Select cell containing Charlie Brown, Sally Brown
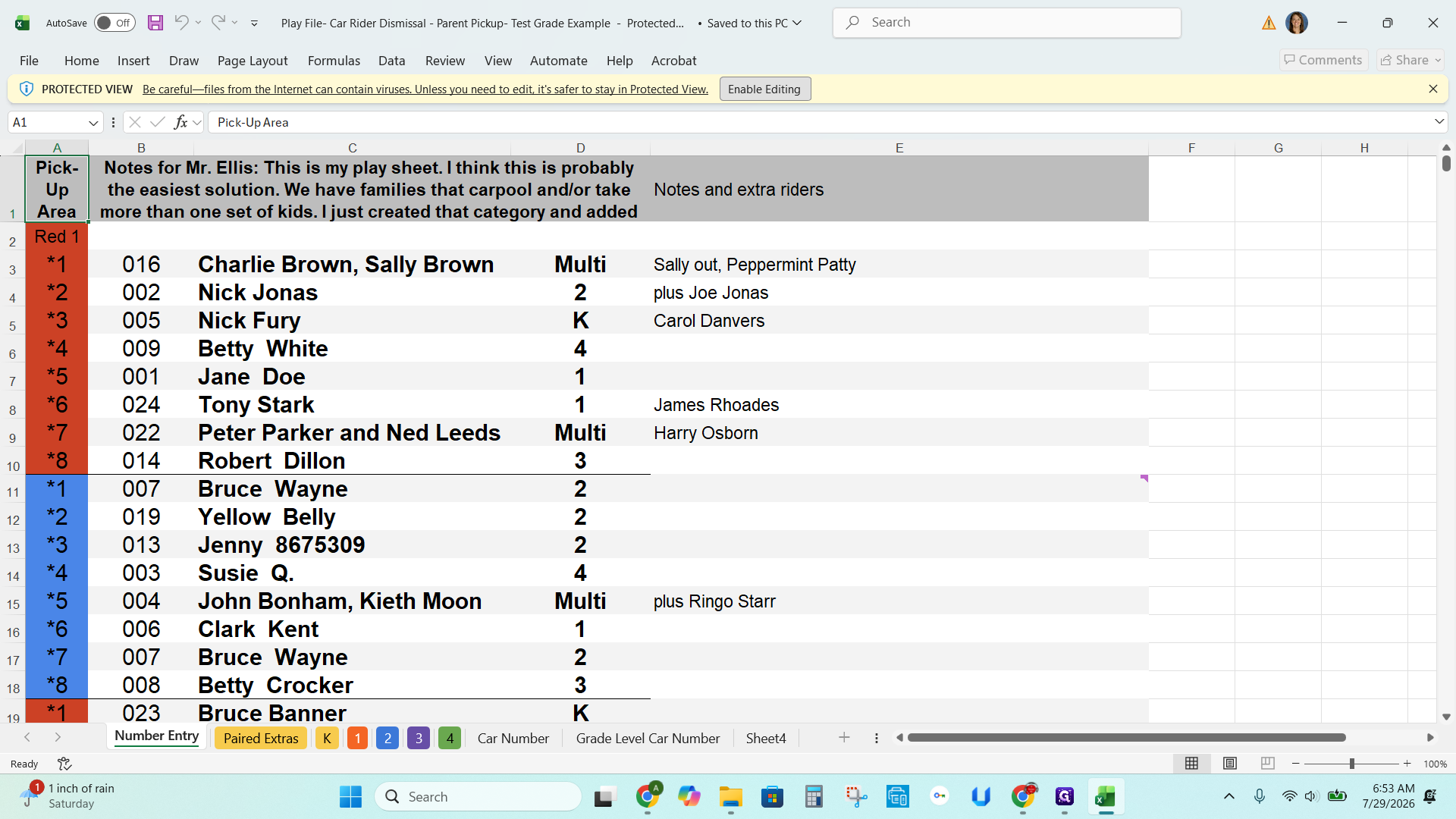The height and width of the screenshot is (819, 1456). click(x=352, y=264)
